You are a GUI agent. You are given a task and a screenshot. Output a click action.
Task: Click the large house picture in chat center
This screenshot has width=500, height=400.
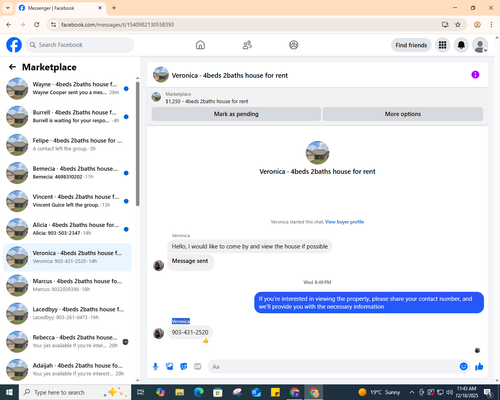[x=317, y=152]
